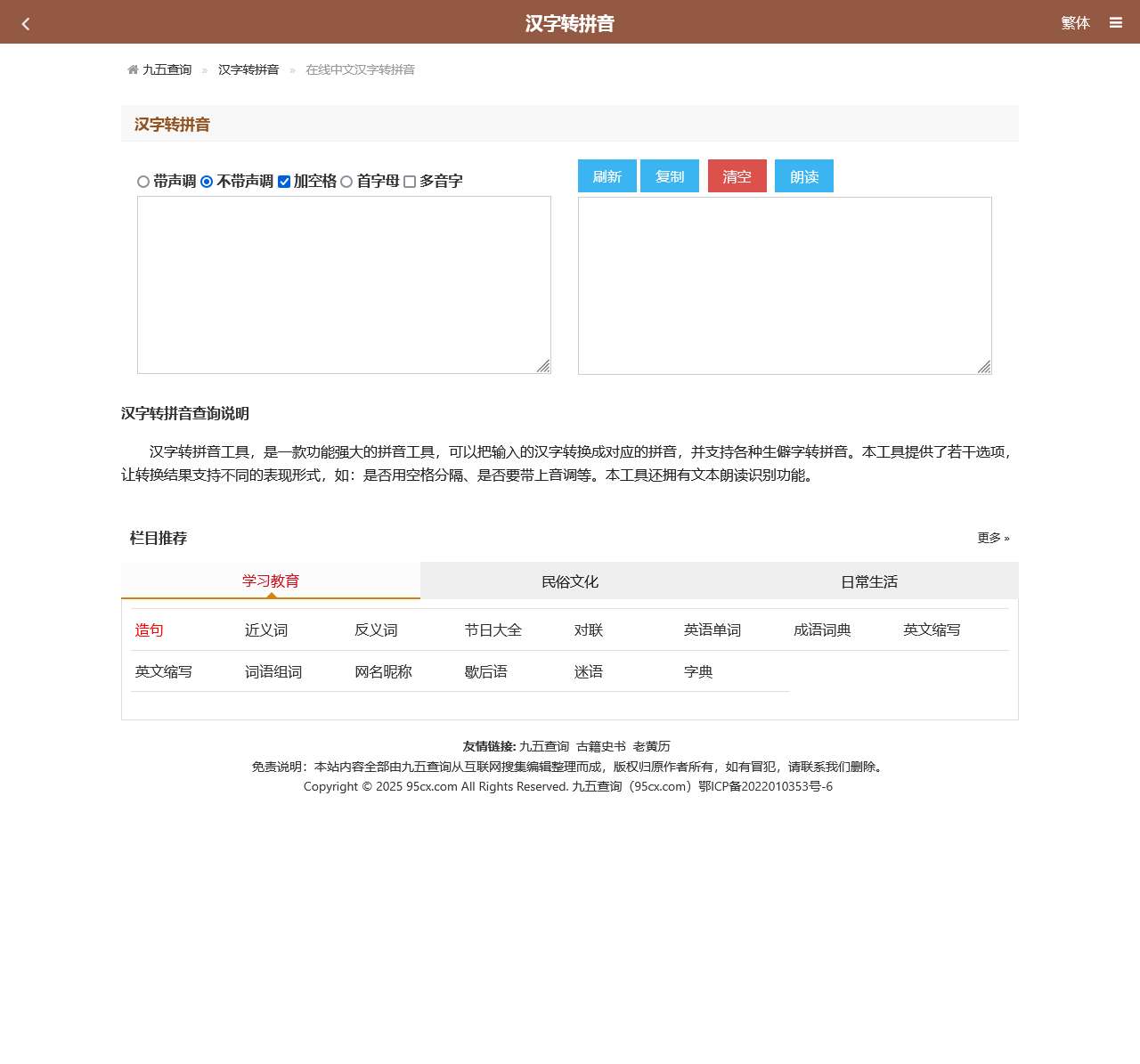Switch to the 日常生活 tab
The width and height of the screenshot is (1140, 1064).
point(869,581)
